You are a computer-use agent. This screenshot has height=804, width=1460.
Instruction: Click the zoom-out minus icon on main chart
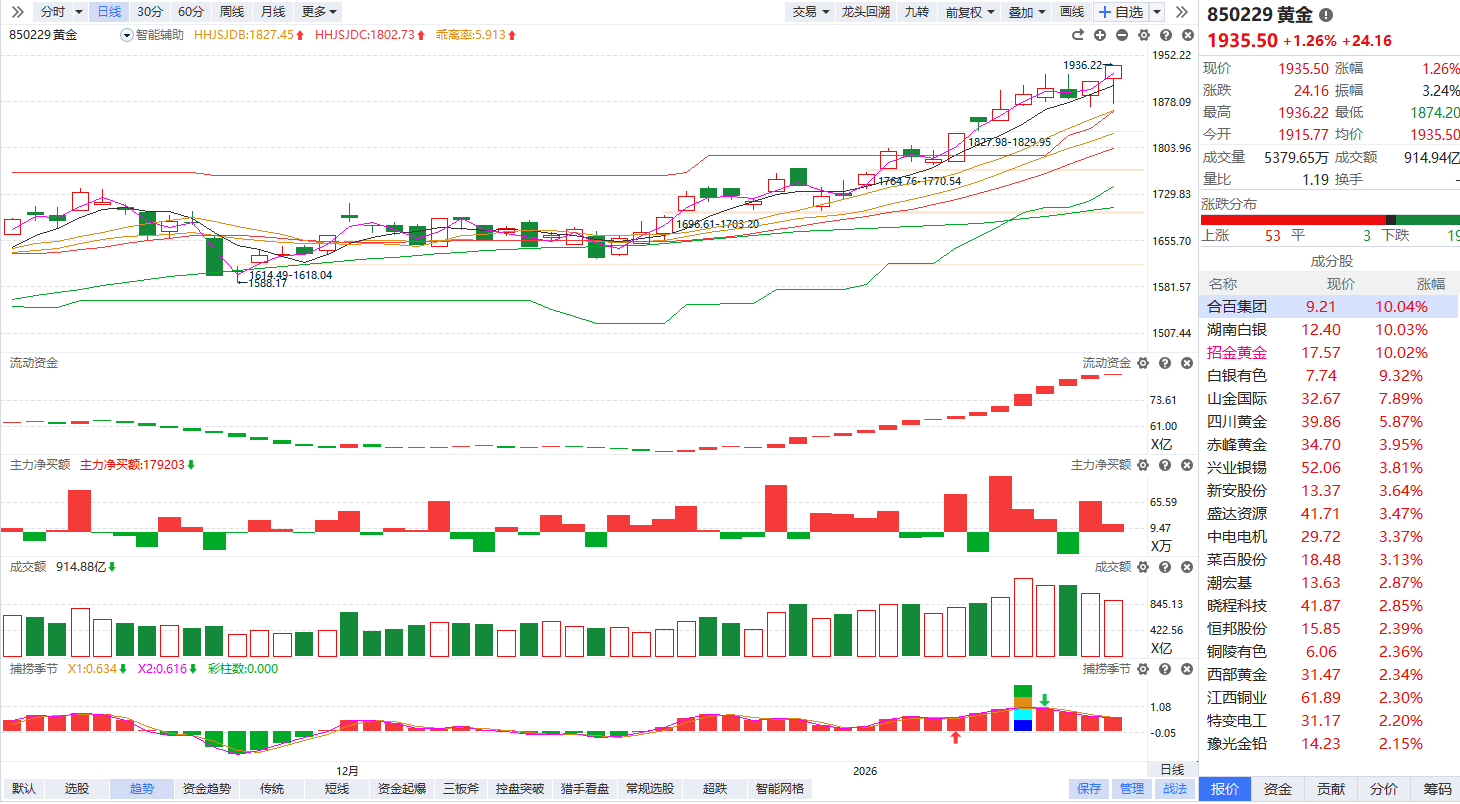1121,35
